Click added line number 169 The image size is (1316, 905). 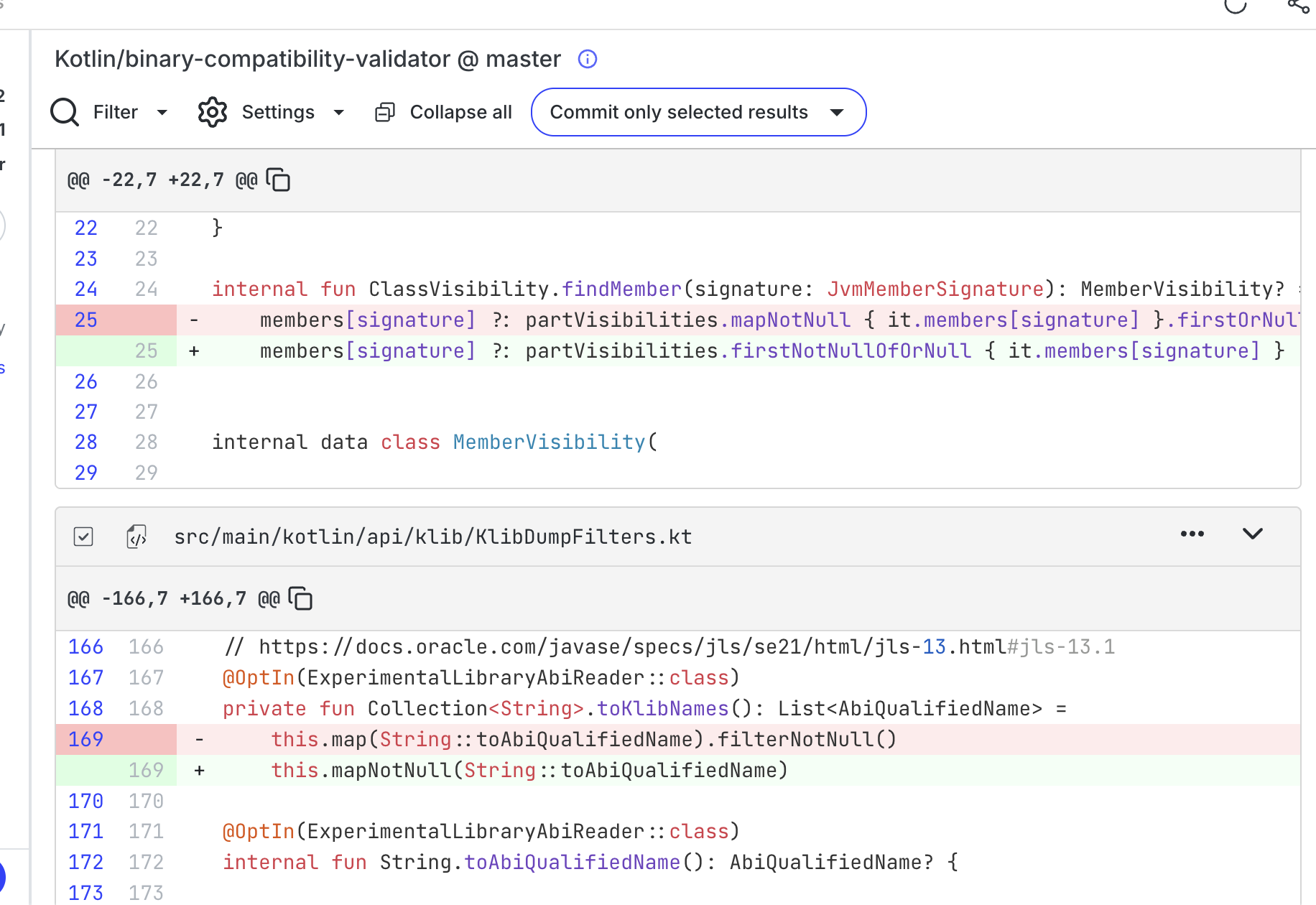coord(147,770)
